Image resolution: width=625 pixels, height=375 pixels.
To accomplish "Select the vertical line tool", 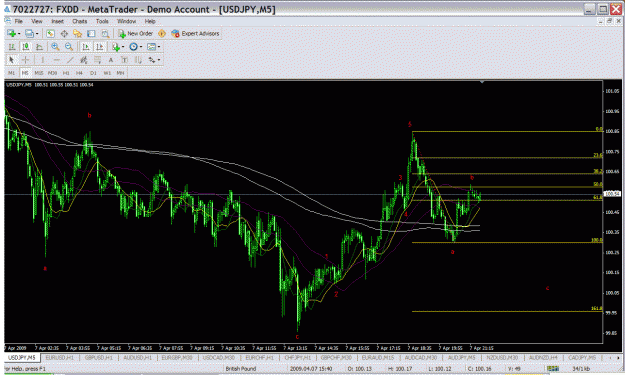I will (42, 60).
